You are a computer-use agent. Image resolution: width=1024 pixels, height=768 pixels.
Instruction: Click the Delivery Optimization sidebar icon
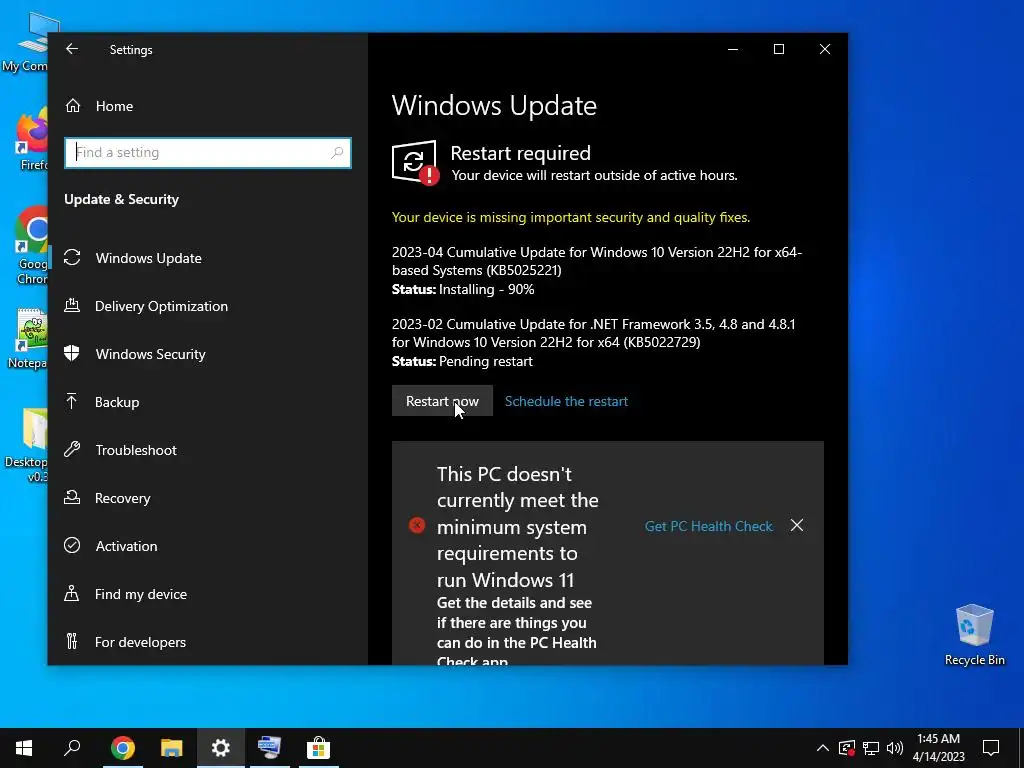72,305
